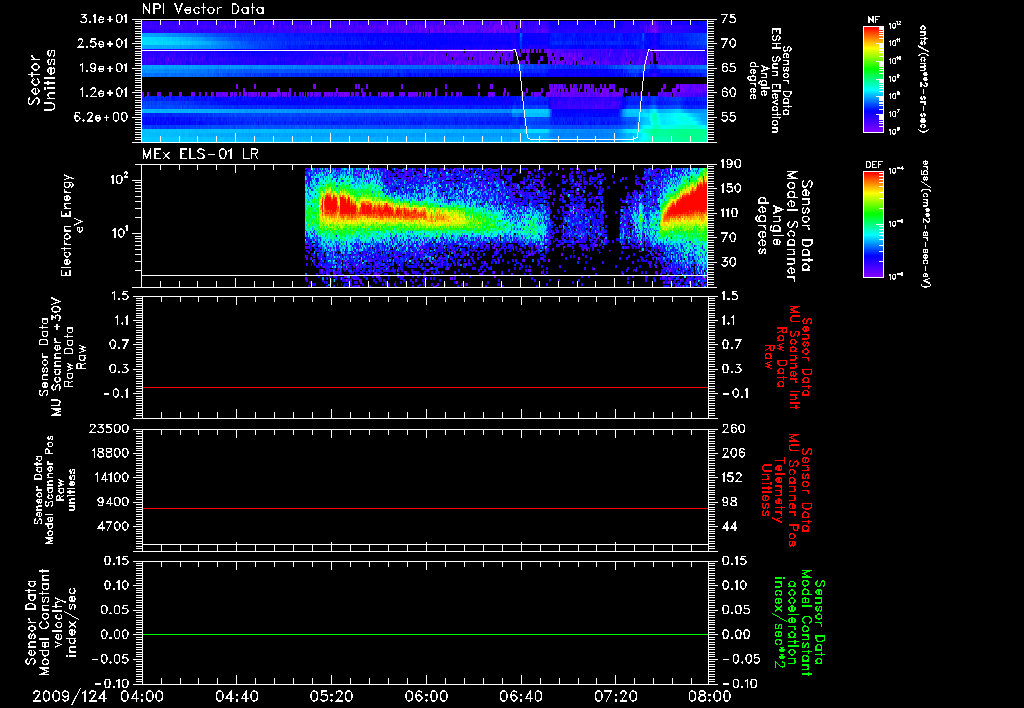1024x708 pixels.
Task: Click the '206' telemetry tick value
Action: (731, 453)
